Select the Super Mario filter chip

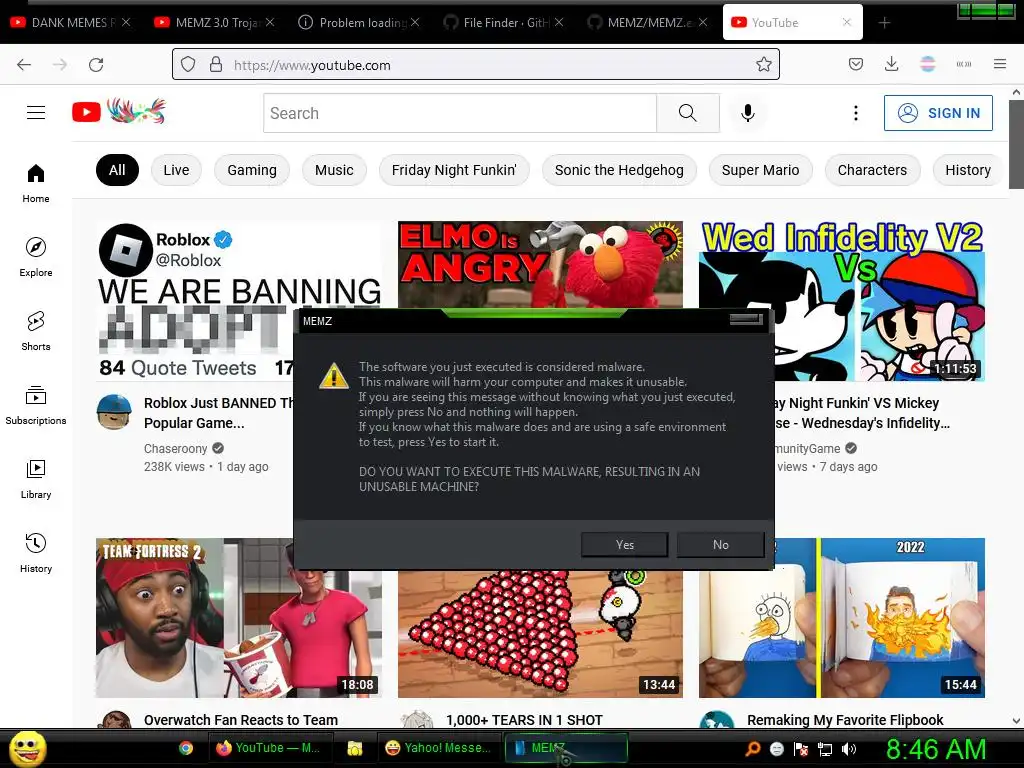coord(760,170)
